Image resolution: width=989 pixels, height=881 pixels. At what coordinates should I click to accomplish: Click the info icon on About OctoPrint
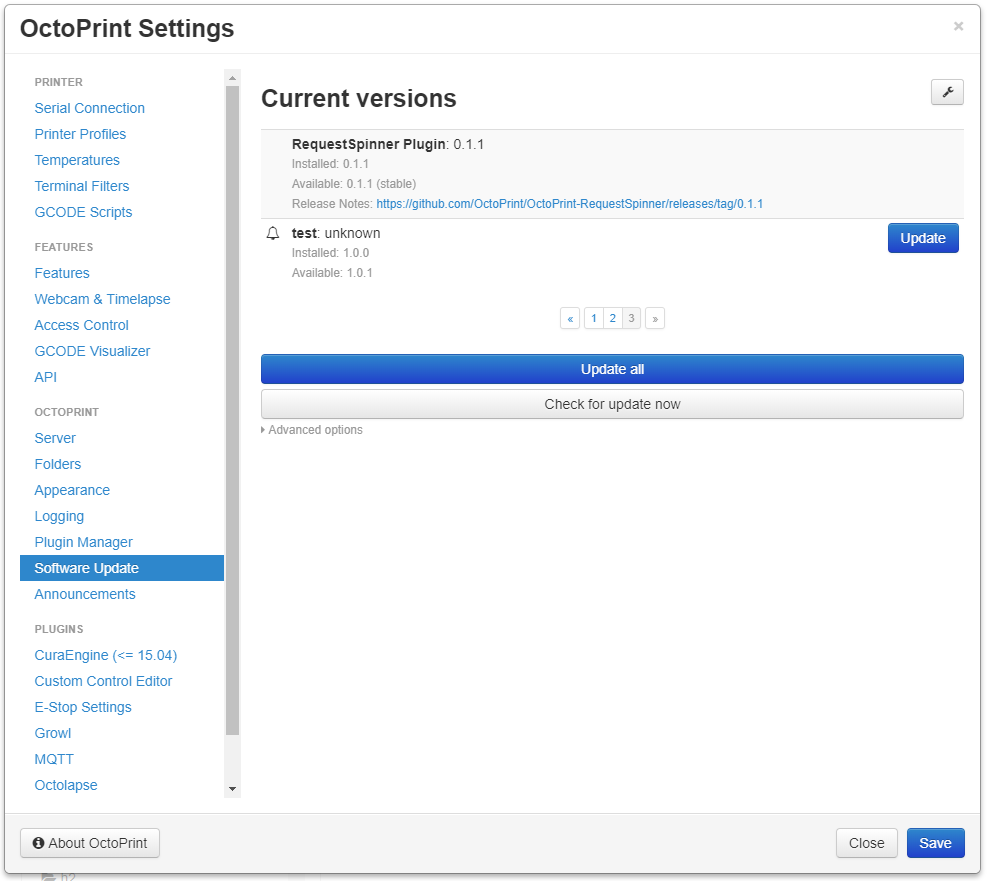[38, 842]
